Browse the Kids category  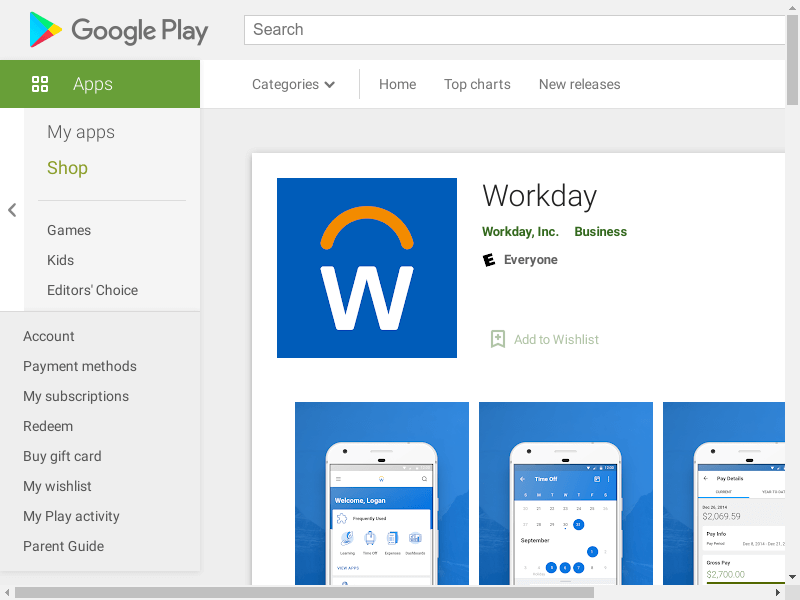pyautogui.click(x=60, y=260)
